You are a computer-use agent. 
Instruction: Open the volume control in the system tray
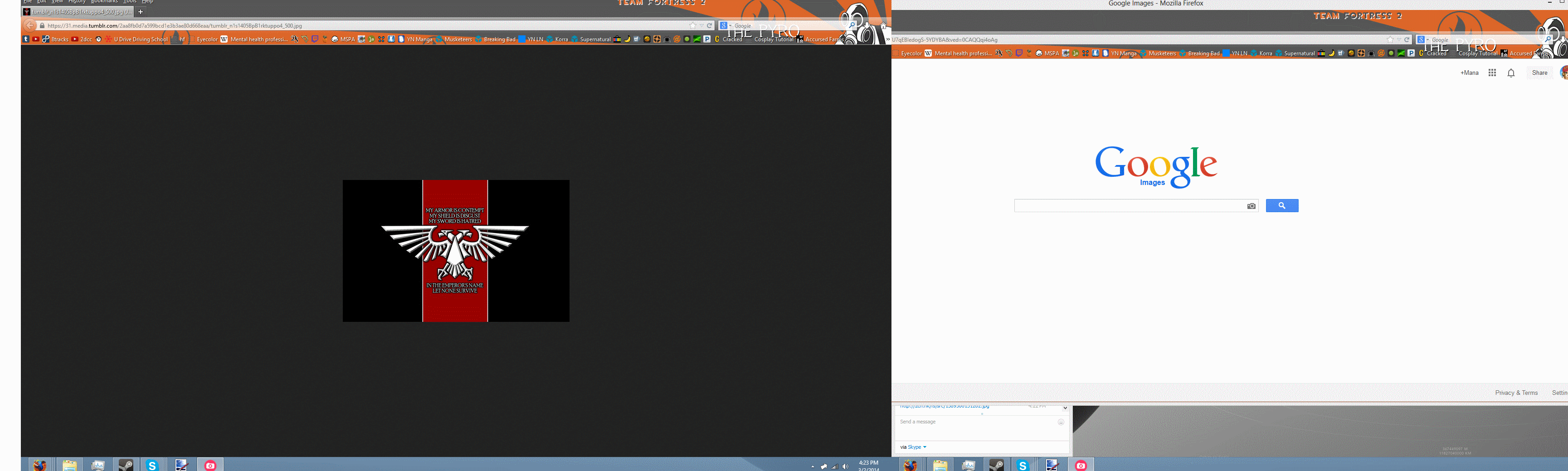point(845,466)
